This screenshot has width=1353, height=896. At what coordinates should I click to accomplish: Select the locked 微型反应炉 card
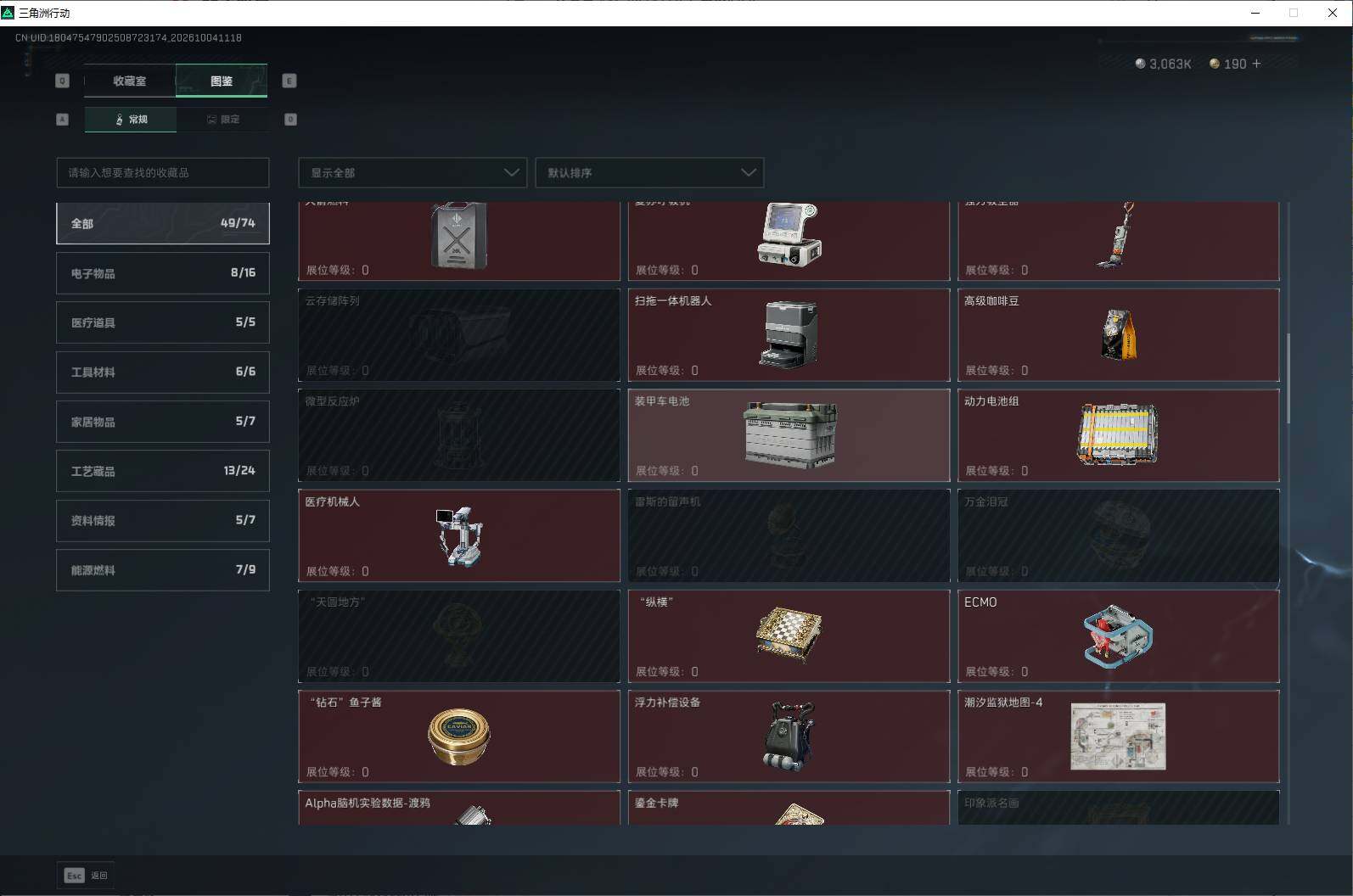click(459, 435)
